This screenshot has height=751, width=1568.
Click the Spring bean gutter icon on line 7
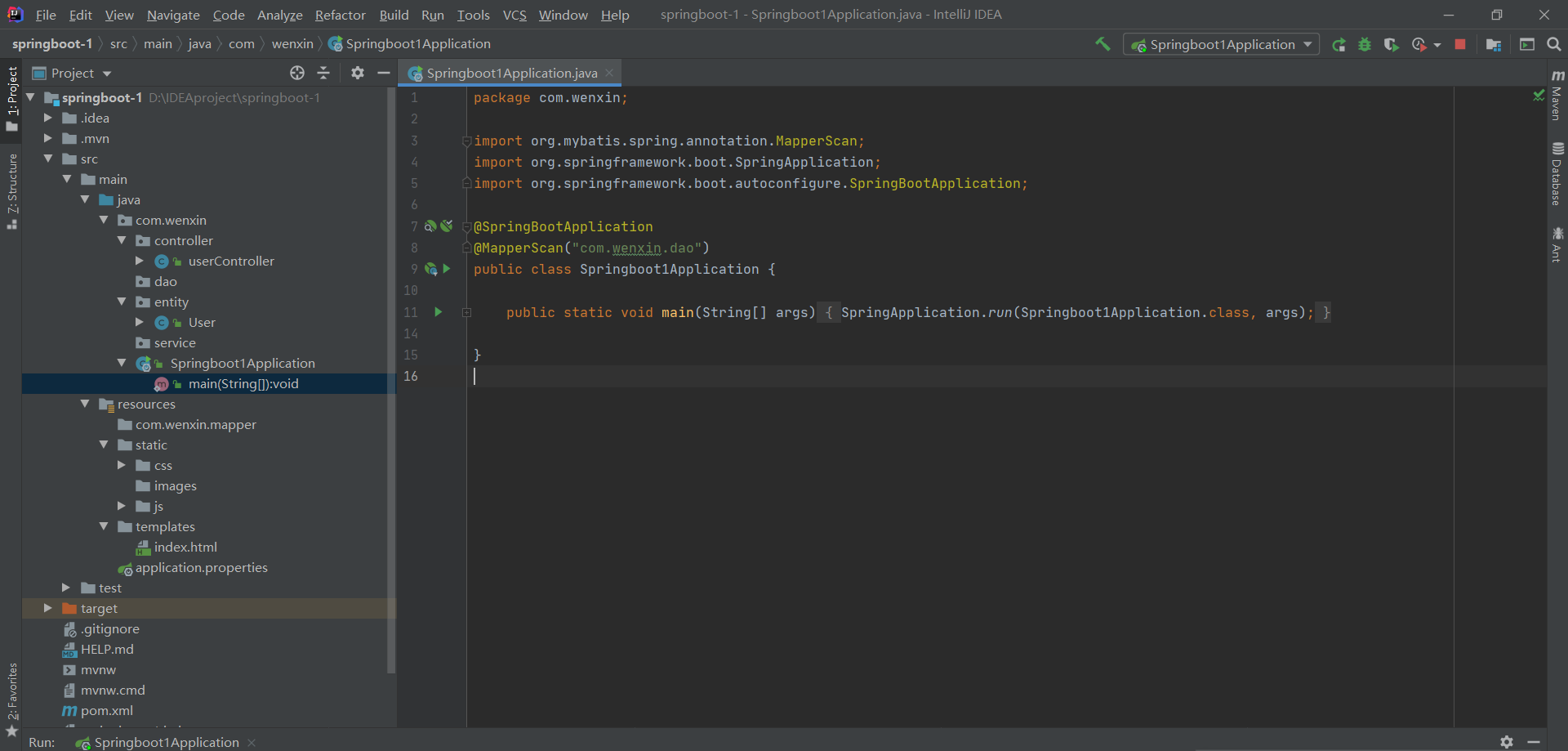[430, 226]
